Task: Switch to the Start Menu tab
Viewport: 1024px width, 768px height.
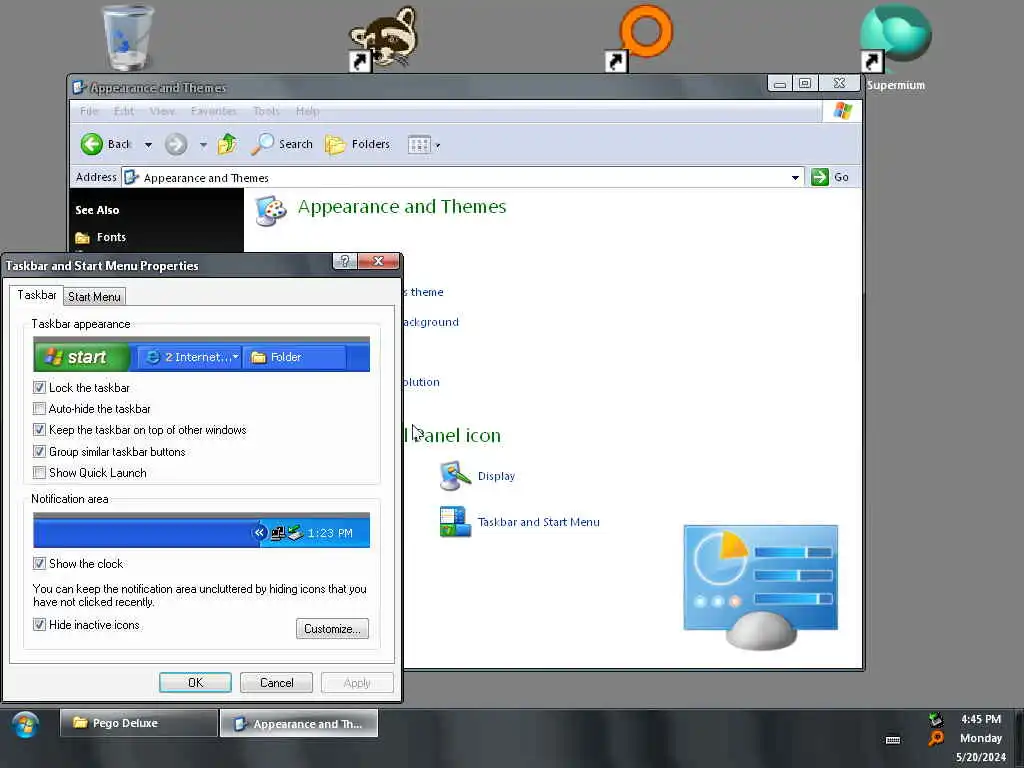Action: pos(95,296)
